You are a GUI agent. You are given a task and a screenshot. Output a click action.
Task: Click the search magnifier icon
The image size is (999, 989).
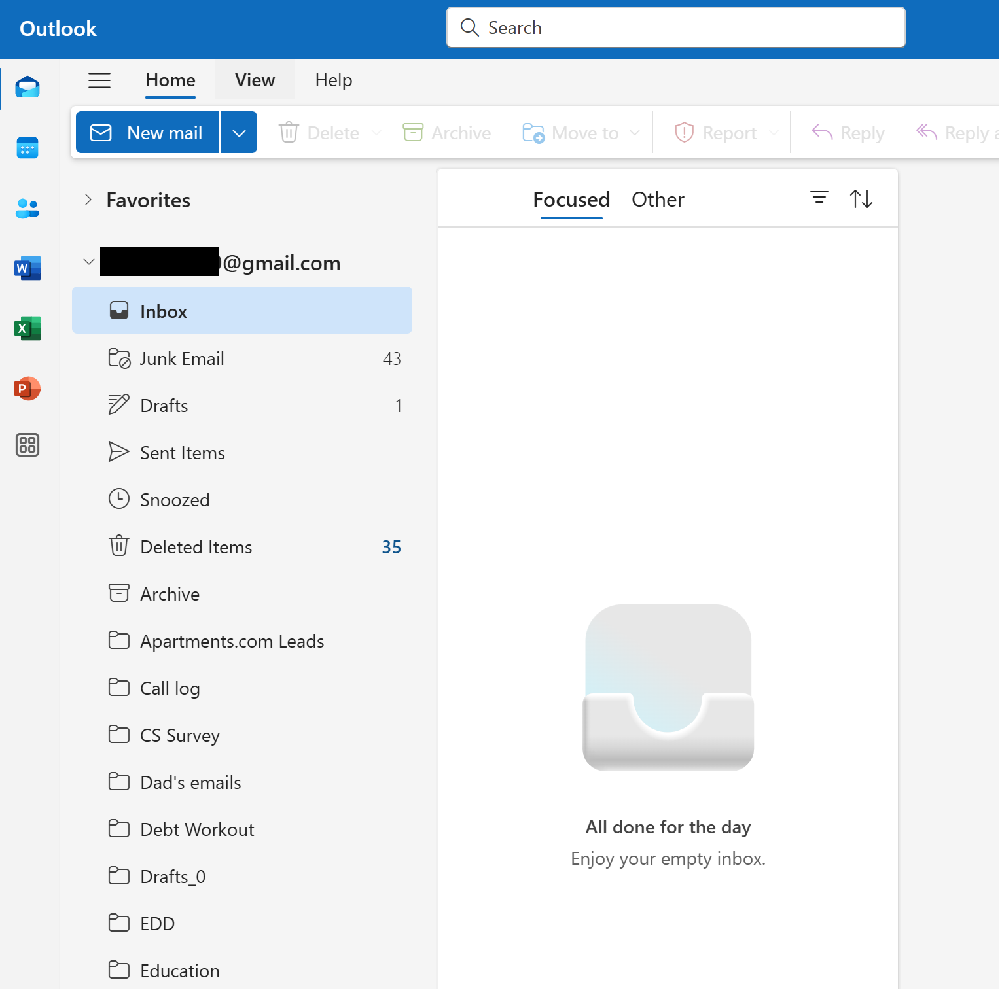tap(470, 27)
